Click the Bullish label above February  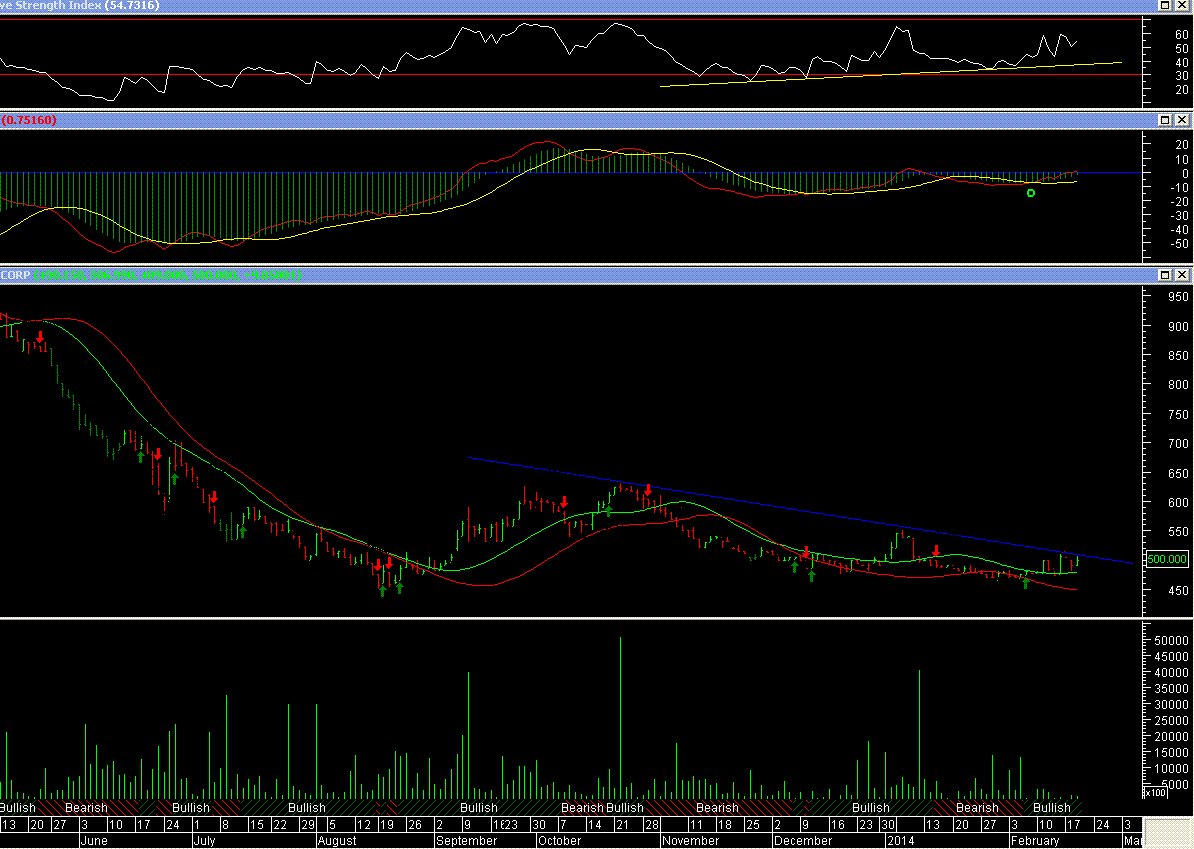point(1051,808)
